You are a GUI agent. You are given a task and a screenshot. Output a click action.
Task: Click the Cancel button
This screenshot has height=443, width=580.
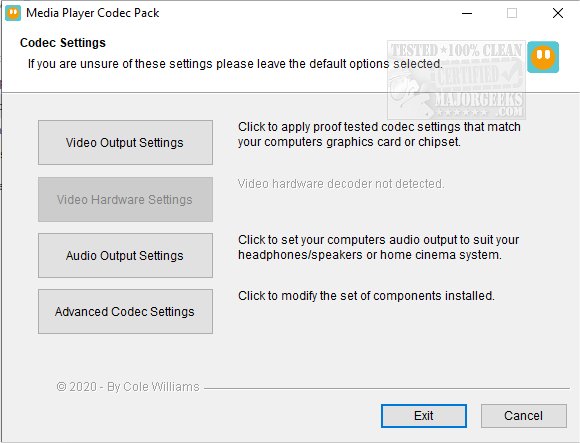pos(524,416)
